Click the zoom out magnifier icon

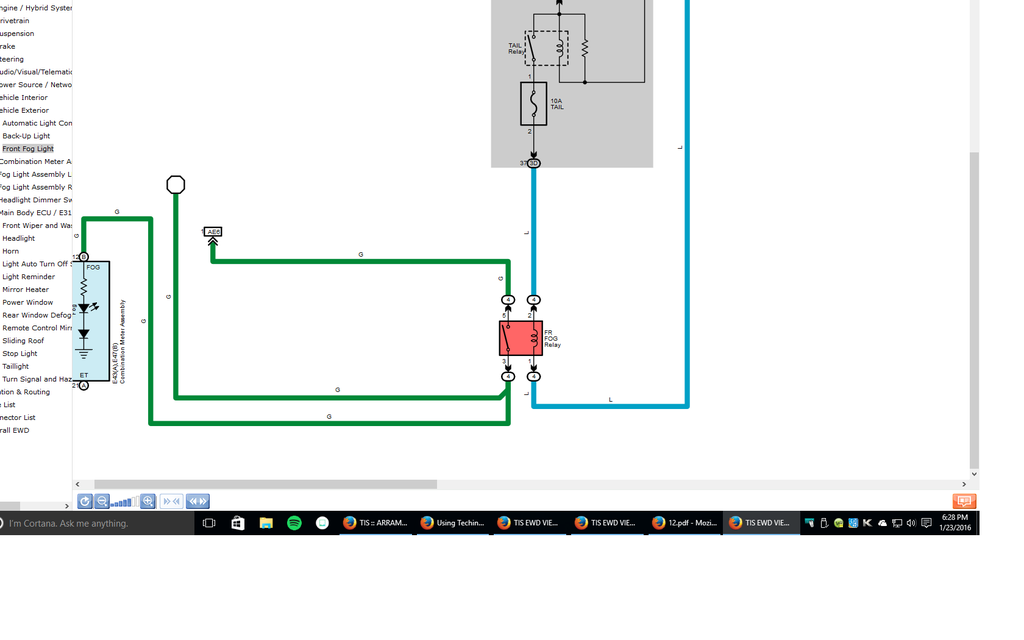[102, 502]
